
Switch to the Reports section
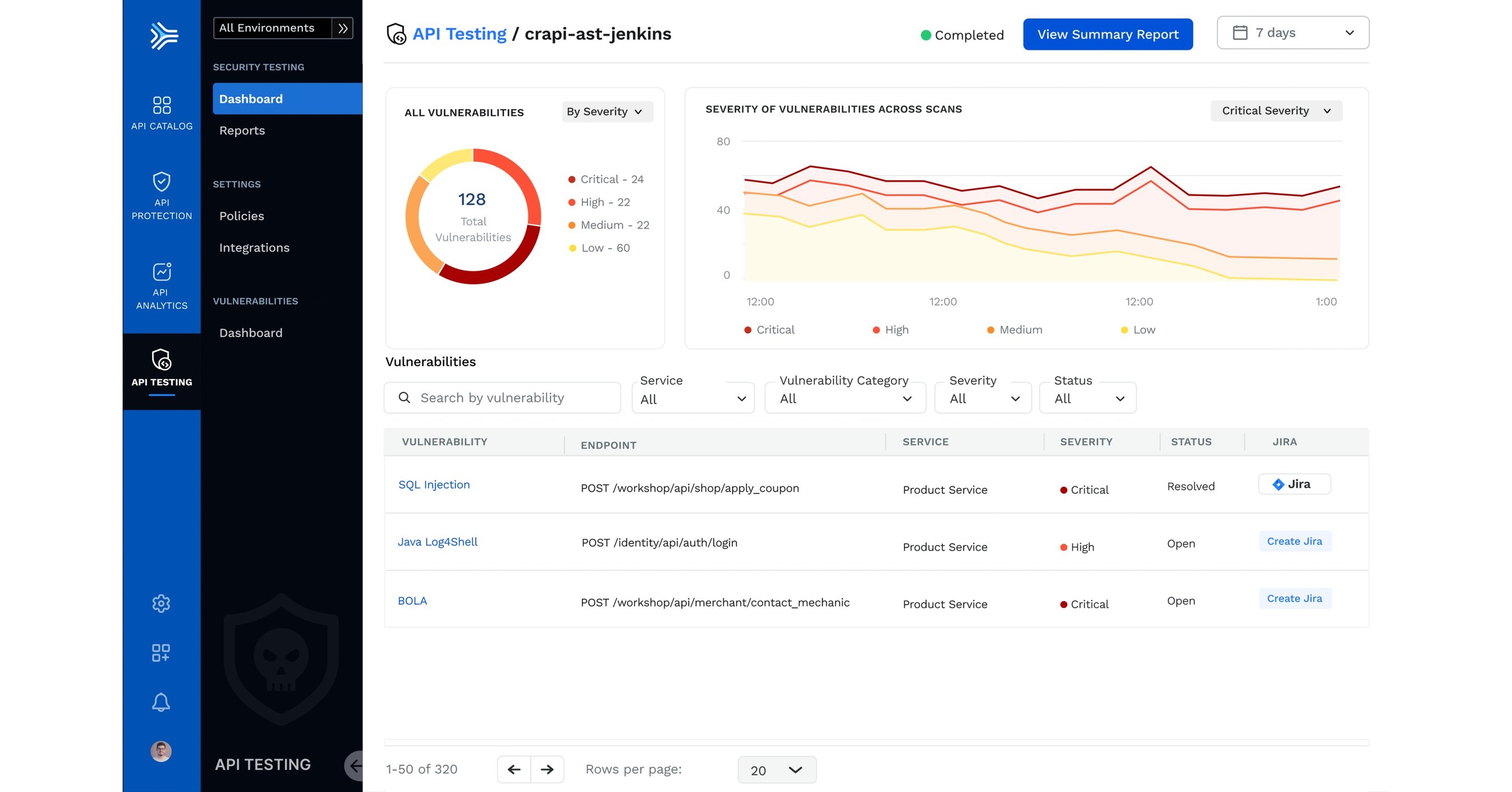(242, 131)
